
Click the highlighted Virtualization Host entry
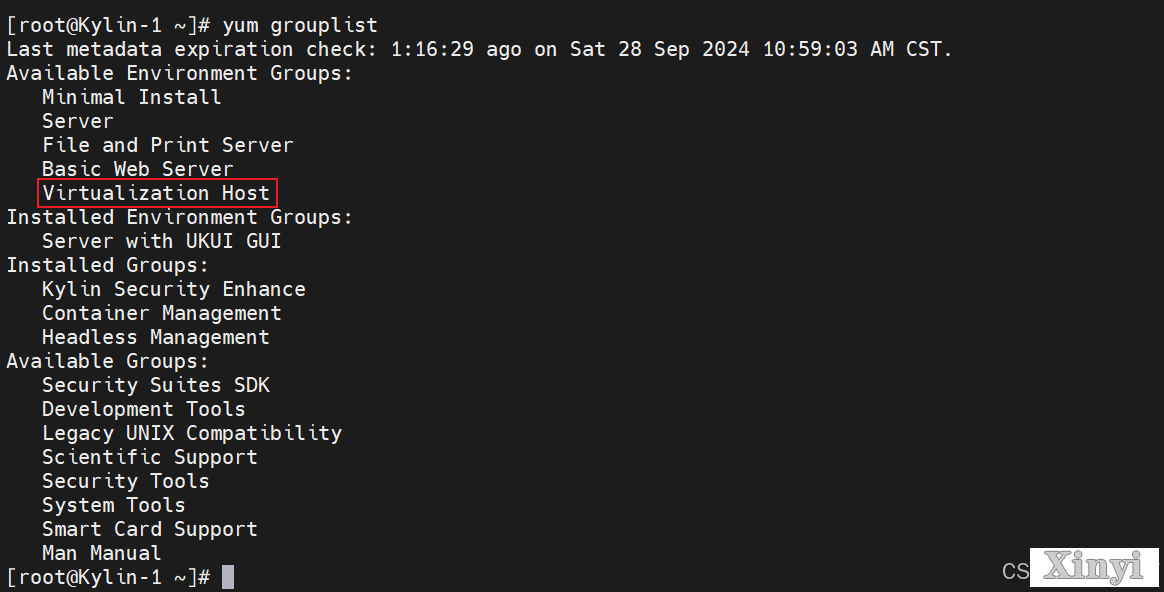point(157,193)
